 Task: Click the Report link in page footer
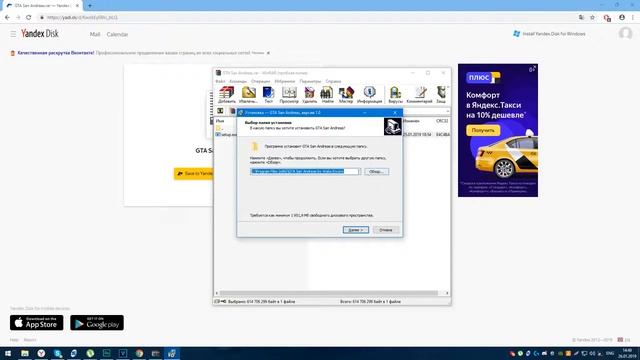[30, 340]
